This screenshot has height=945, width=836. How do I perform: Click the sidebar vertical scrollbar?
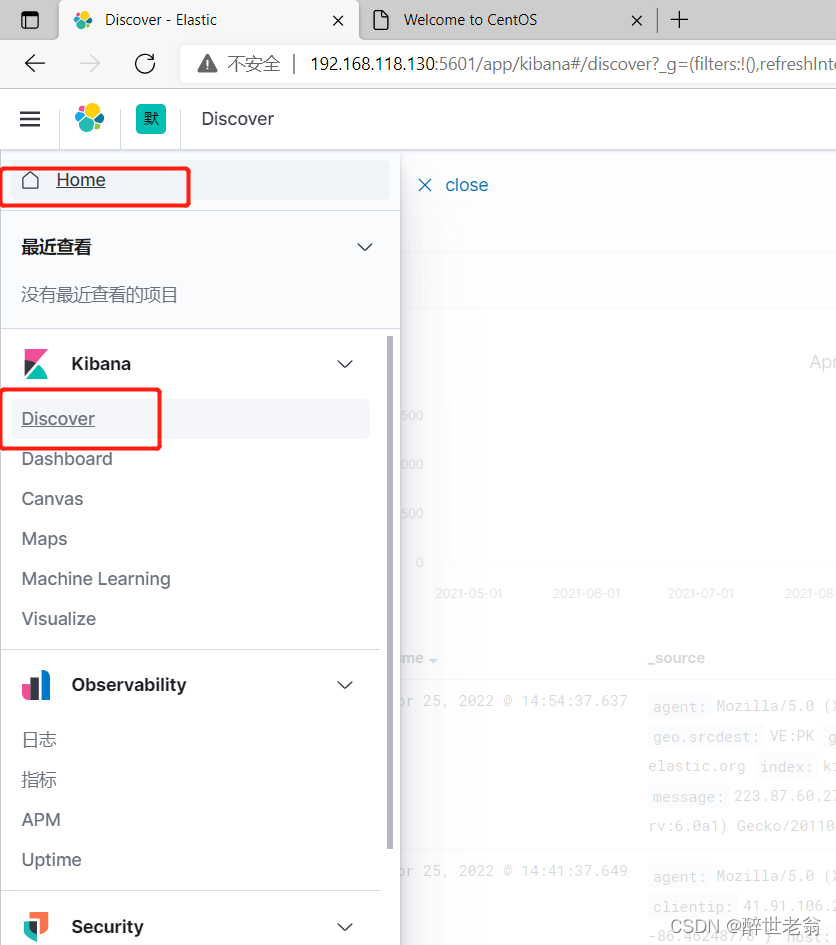point(390,593)
